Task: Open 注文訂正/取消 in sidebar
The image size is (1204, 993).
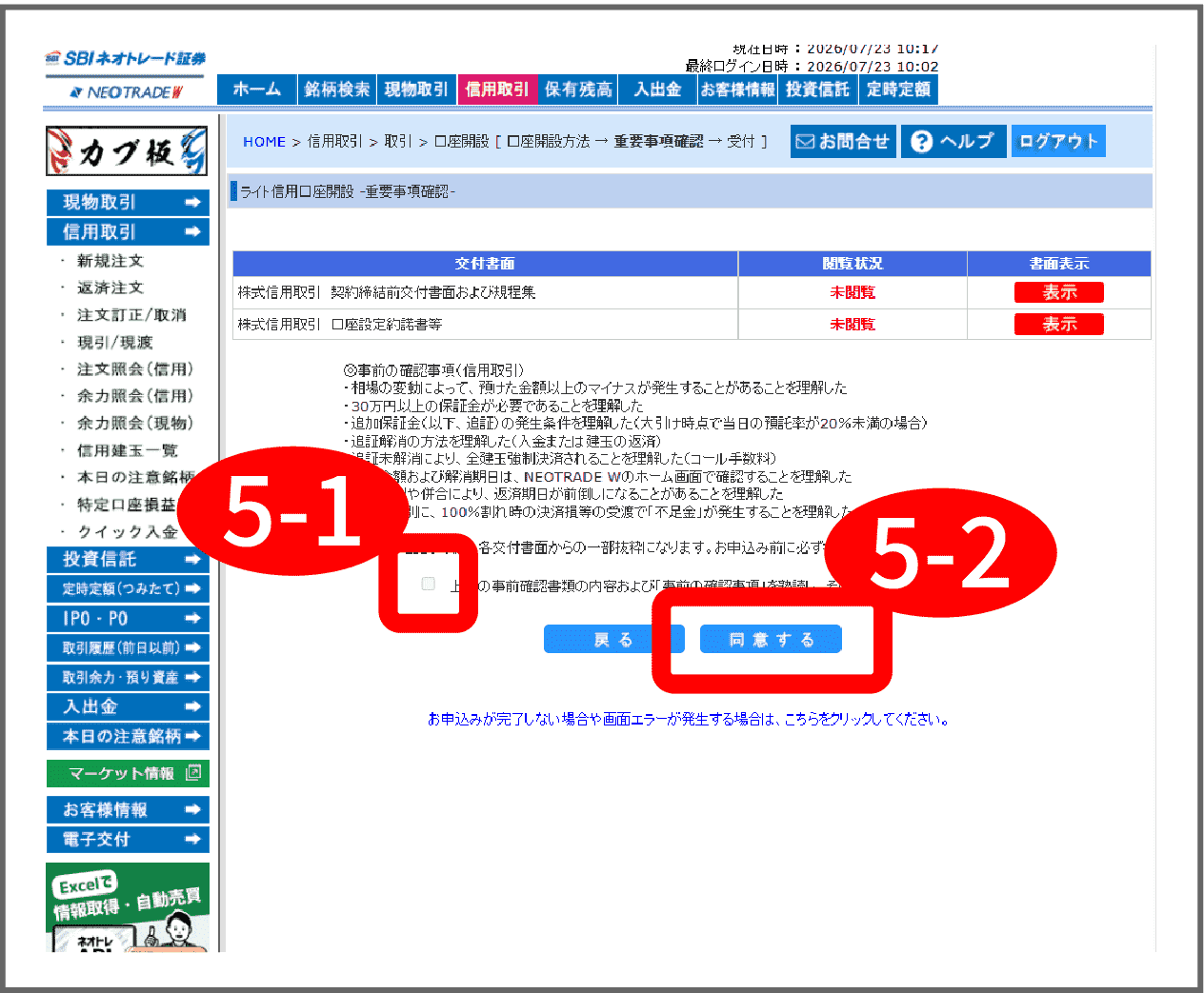Action: click(x=131, y=315)
